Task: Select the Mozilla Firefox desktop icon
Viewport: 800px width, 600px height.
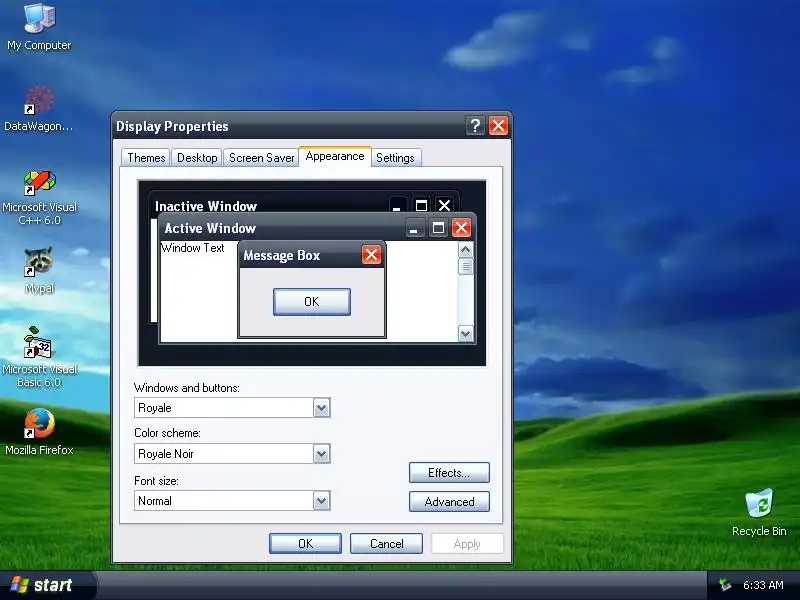Action: pos(39,432)
